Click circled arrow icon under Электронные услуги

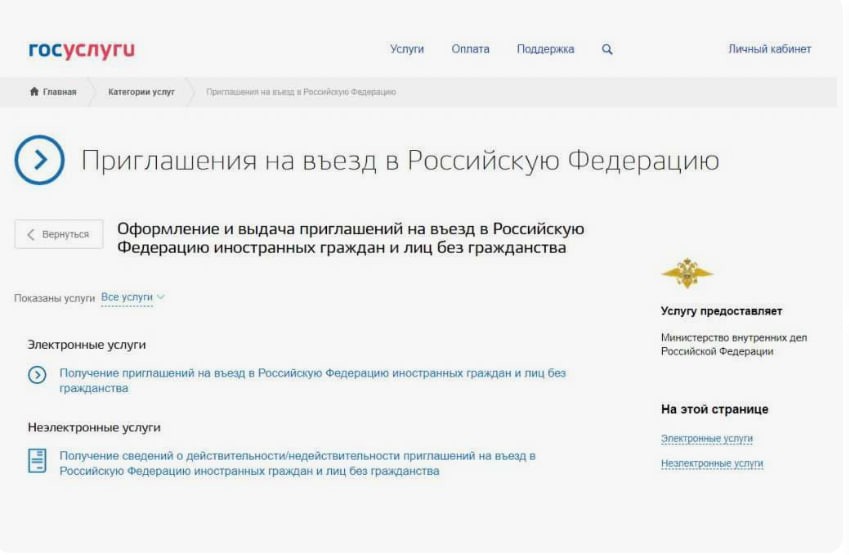pos(37,375)
